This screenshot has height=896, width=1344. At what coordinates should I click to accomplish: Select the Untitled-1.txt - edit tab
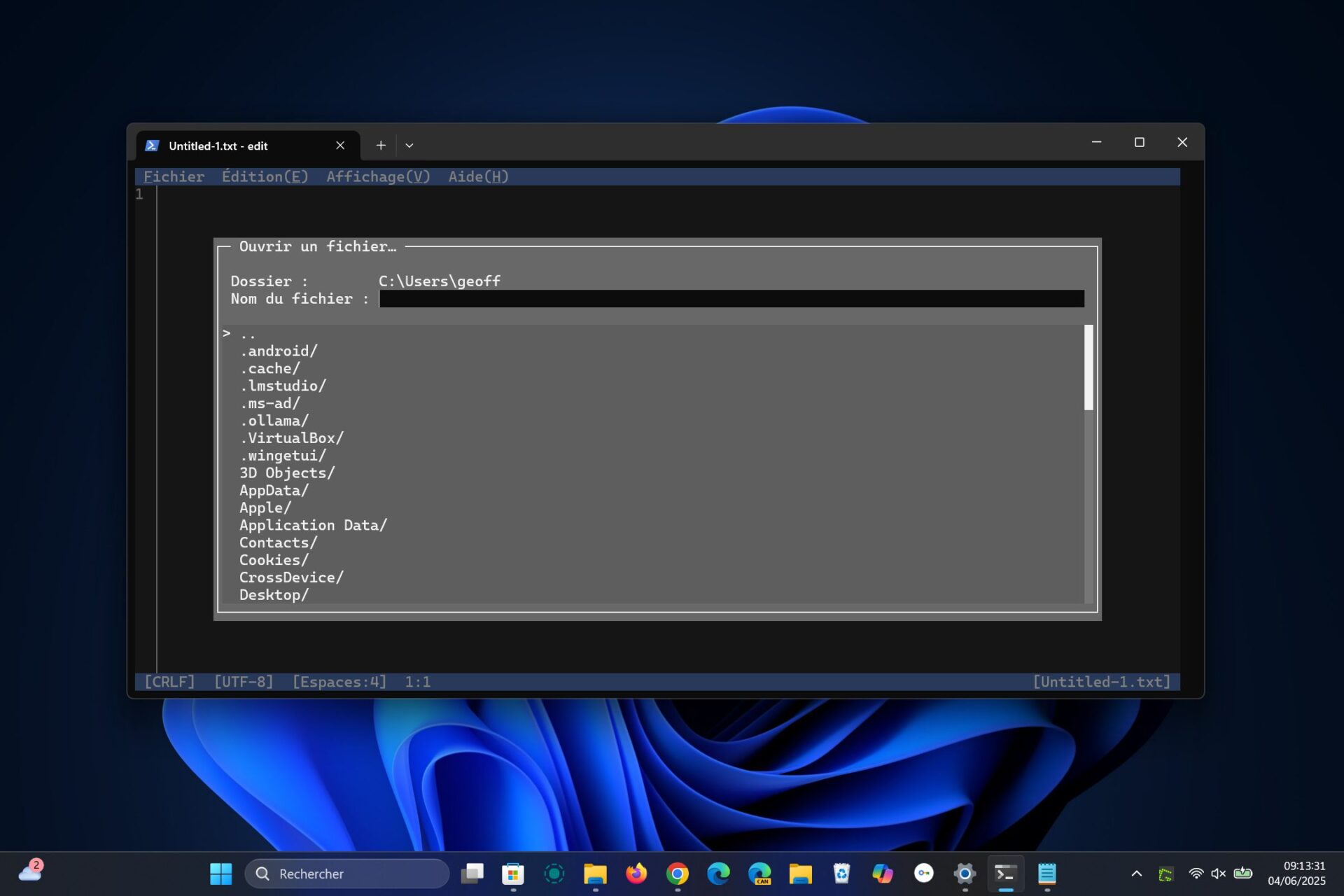pyautogui.click(x=248, y=146)
